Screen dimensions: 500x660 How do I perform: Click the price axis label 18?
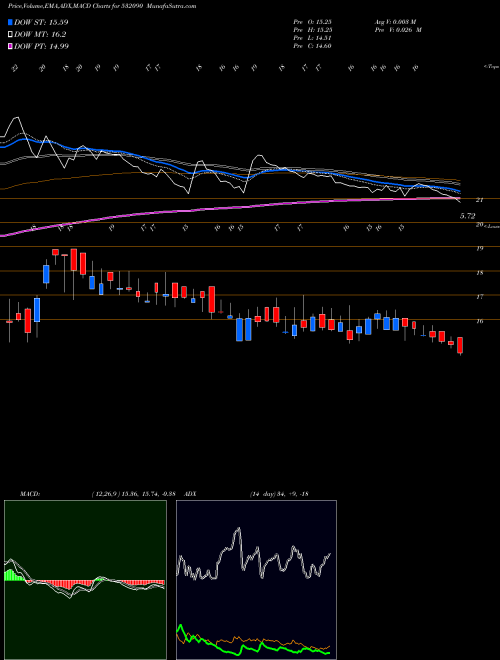[x=479, y=273]
